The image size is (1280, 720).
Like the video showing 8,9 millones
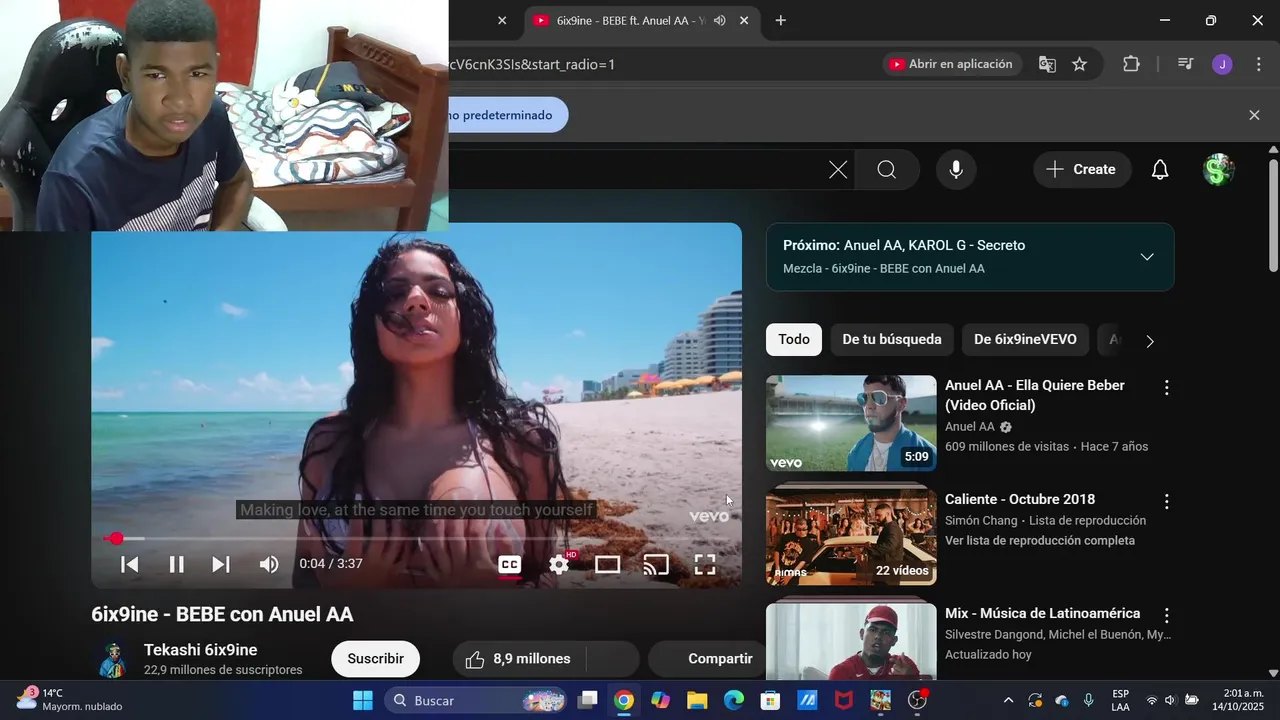pyautogui.click(x=518, y=659)
